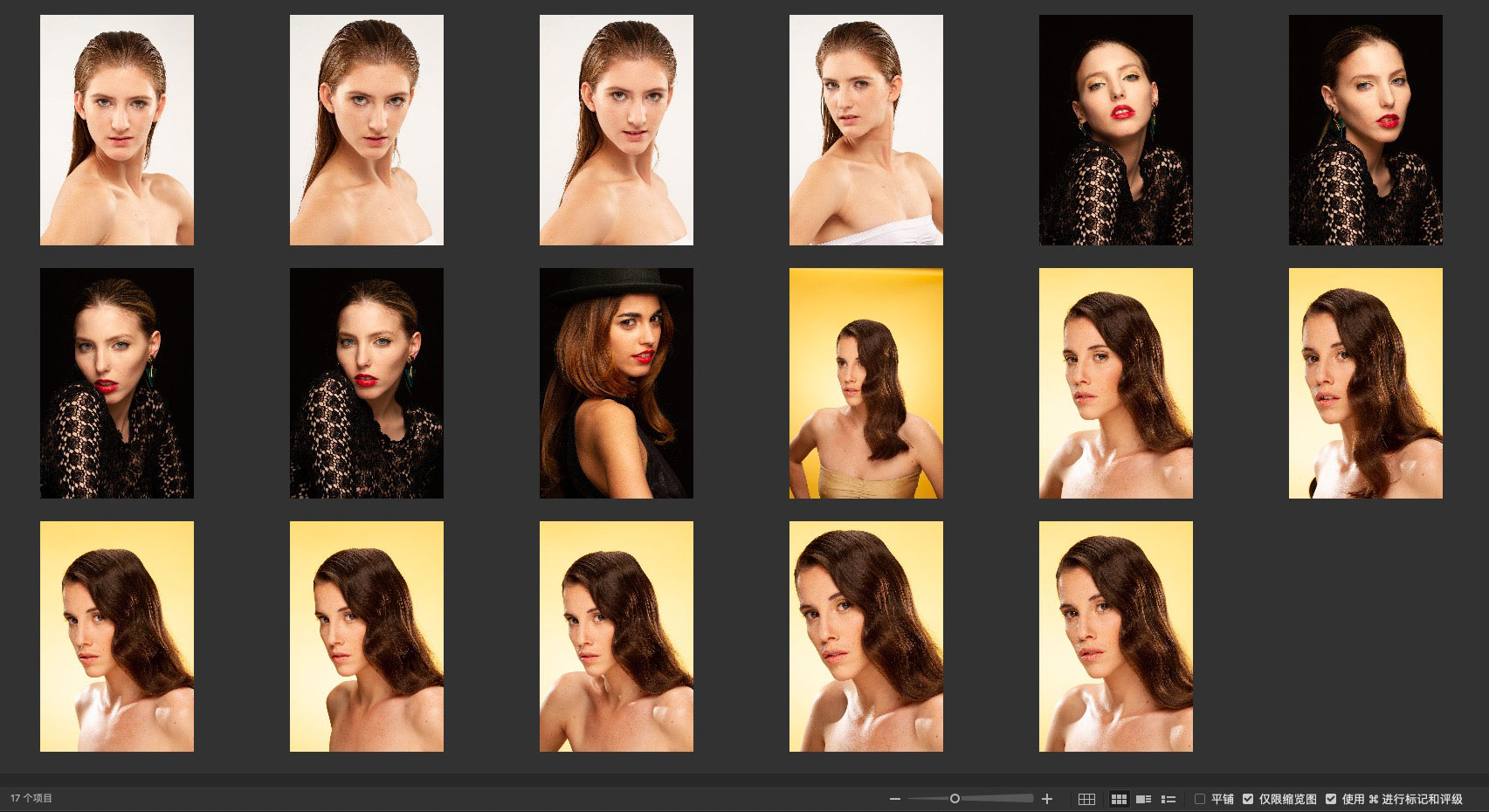Select the first thumbnail in the bottom row
Viewport: 1489px width, 812px height.
click(x=117, y=637)
